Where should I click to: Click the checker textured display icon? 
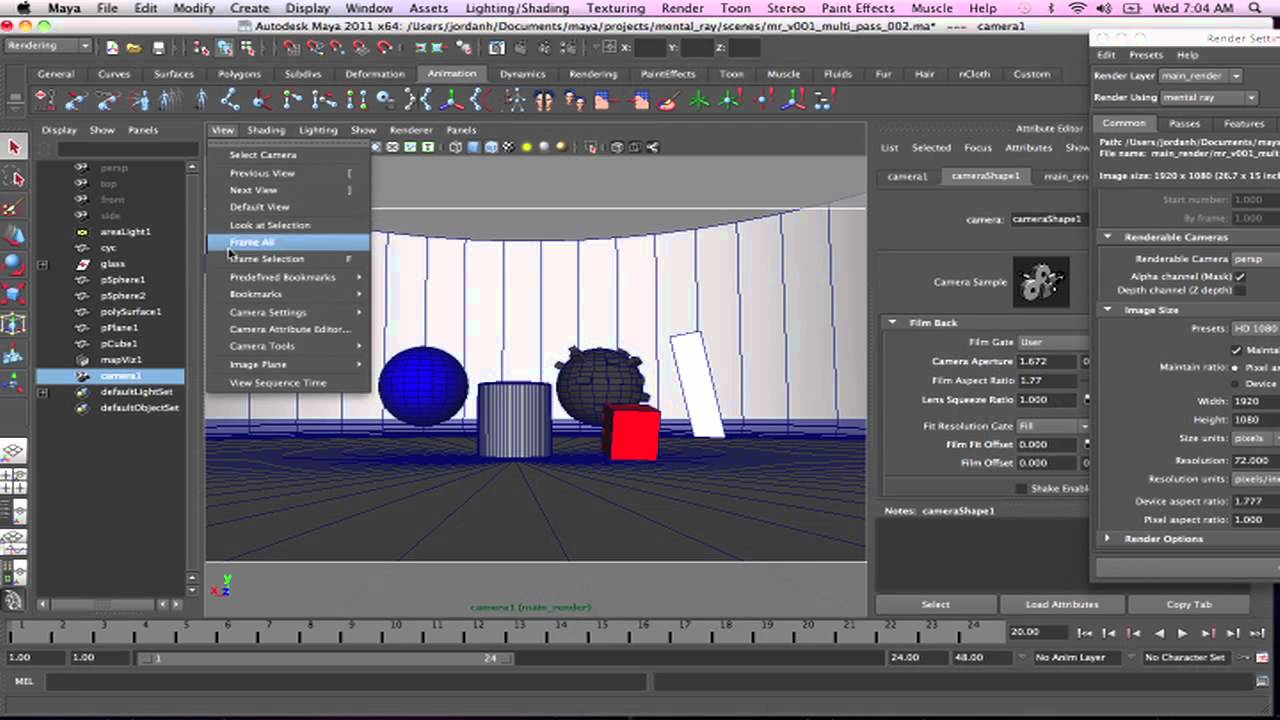click(508, 147)
